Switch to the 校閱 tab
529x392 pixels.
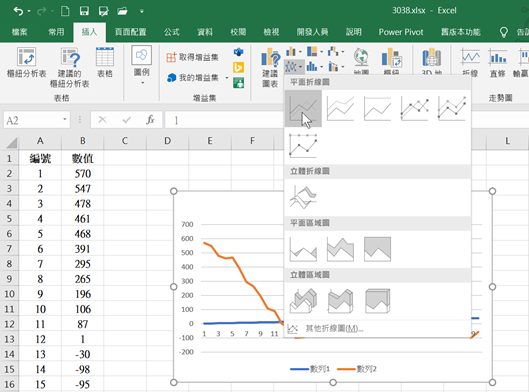coord(238,32)
